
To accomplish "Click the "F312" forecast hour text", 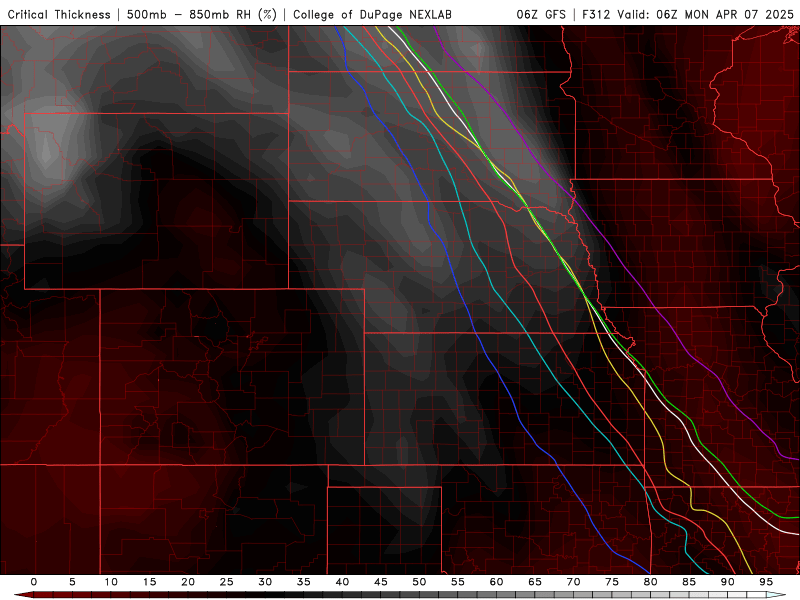I will tap(597, 15).
